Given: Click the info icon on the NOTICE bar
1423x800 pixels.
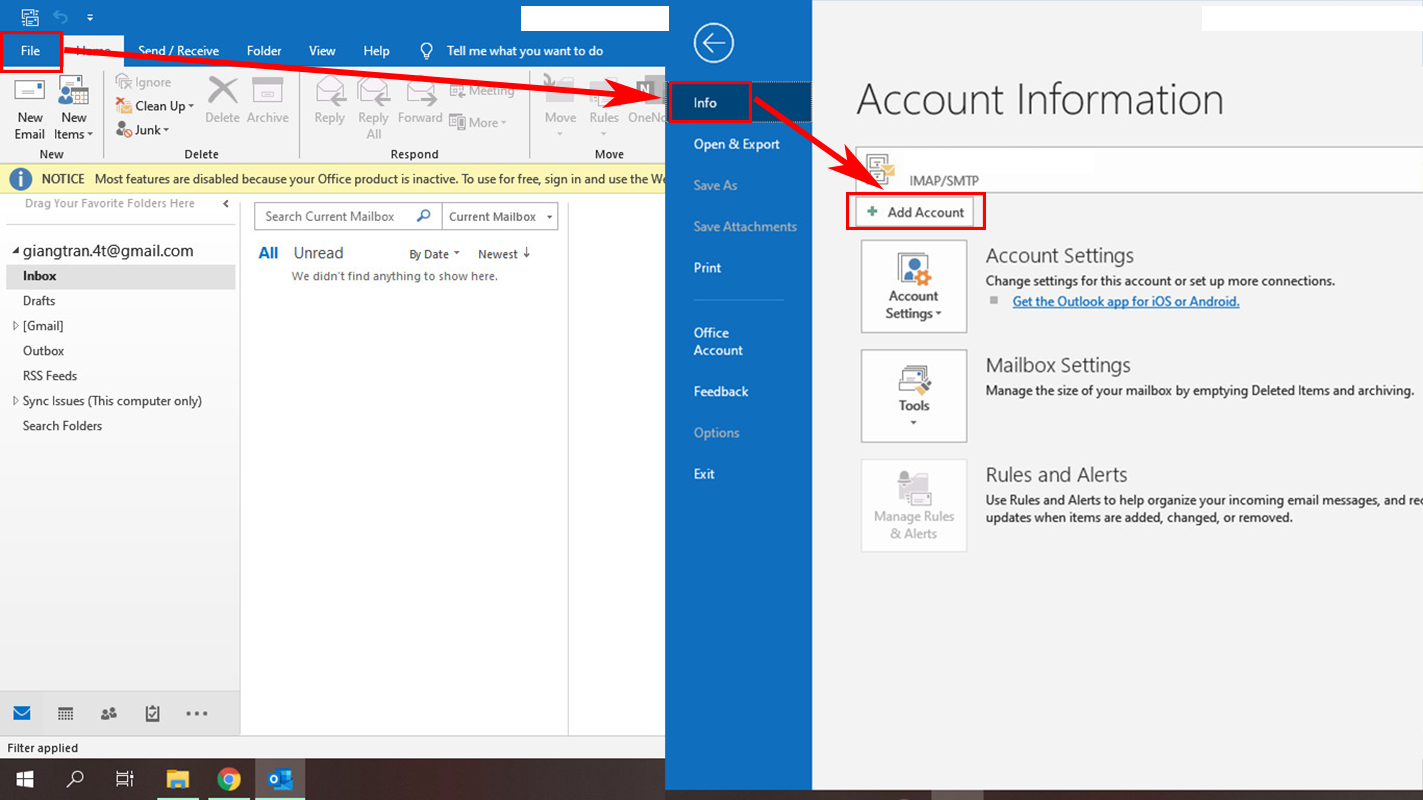Looking at the screenshot, I should [x=21, y=179].
